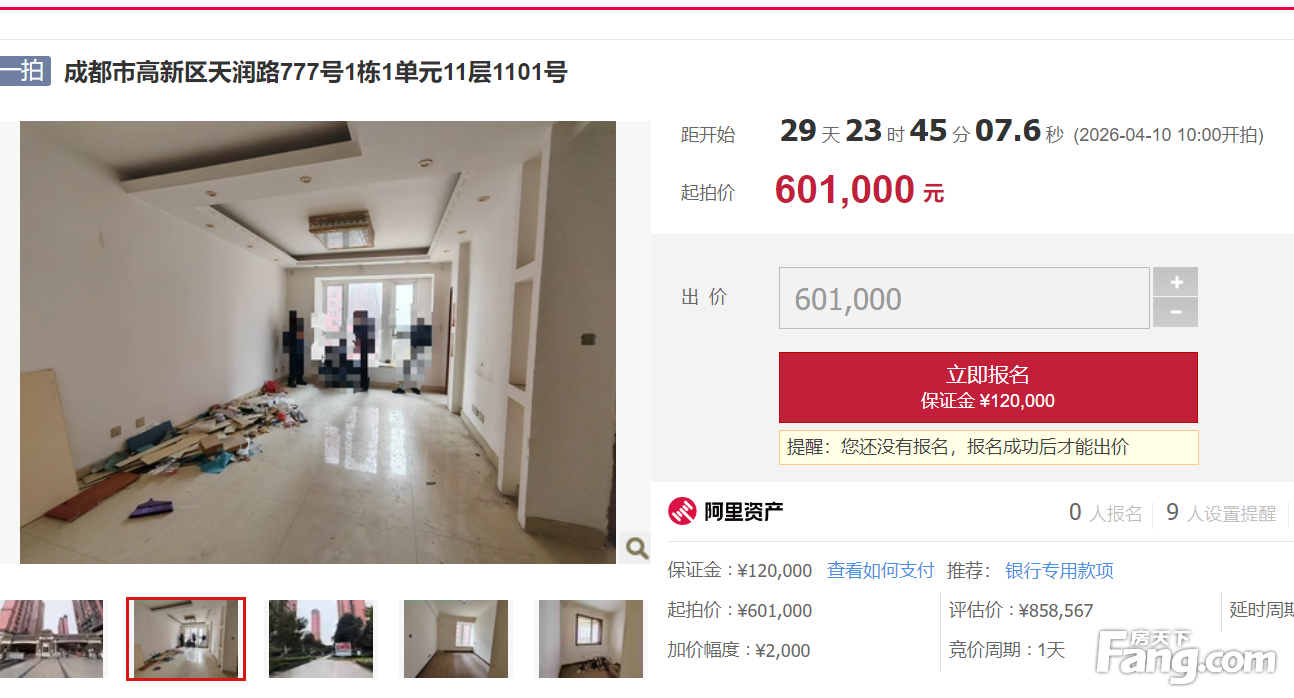Click the 9 人设置提醒 reminder counter
Viewport: 1294px width, 698px height.
[1221, 513]
